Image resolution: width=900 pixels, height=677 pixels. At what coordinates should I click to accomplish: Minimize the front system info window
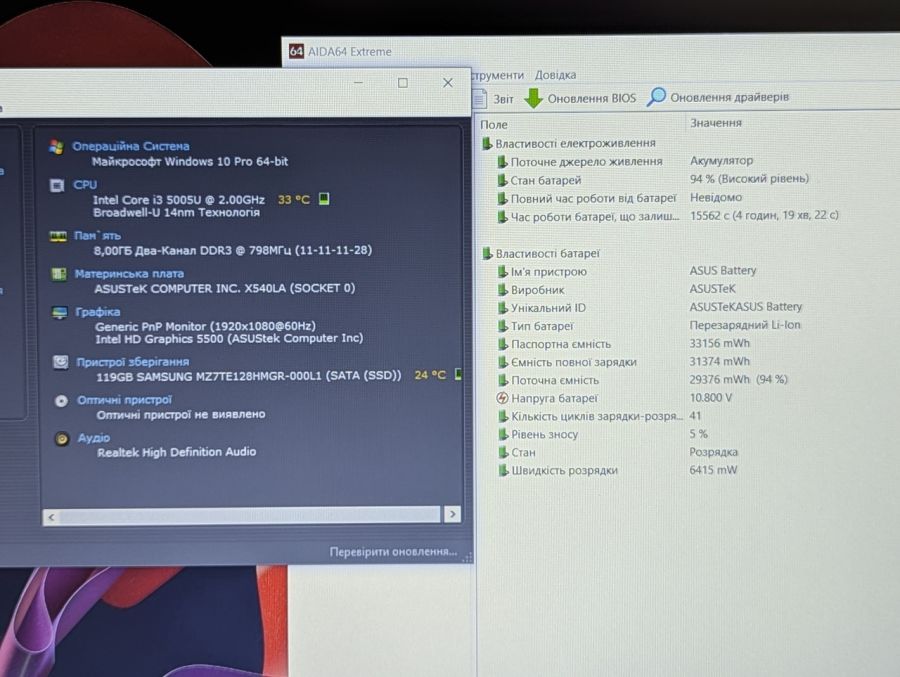coord(359,83)
